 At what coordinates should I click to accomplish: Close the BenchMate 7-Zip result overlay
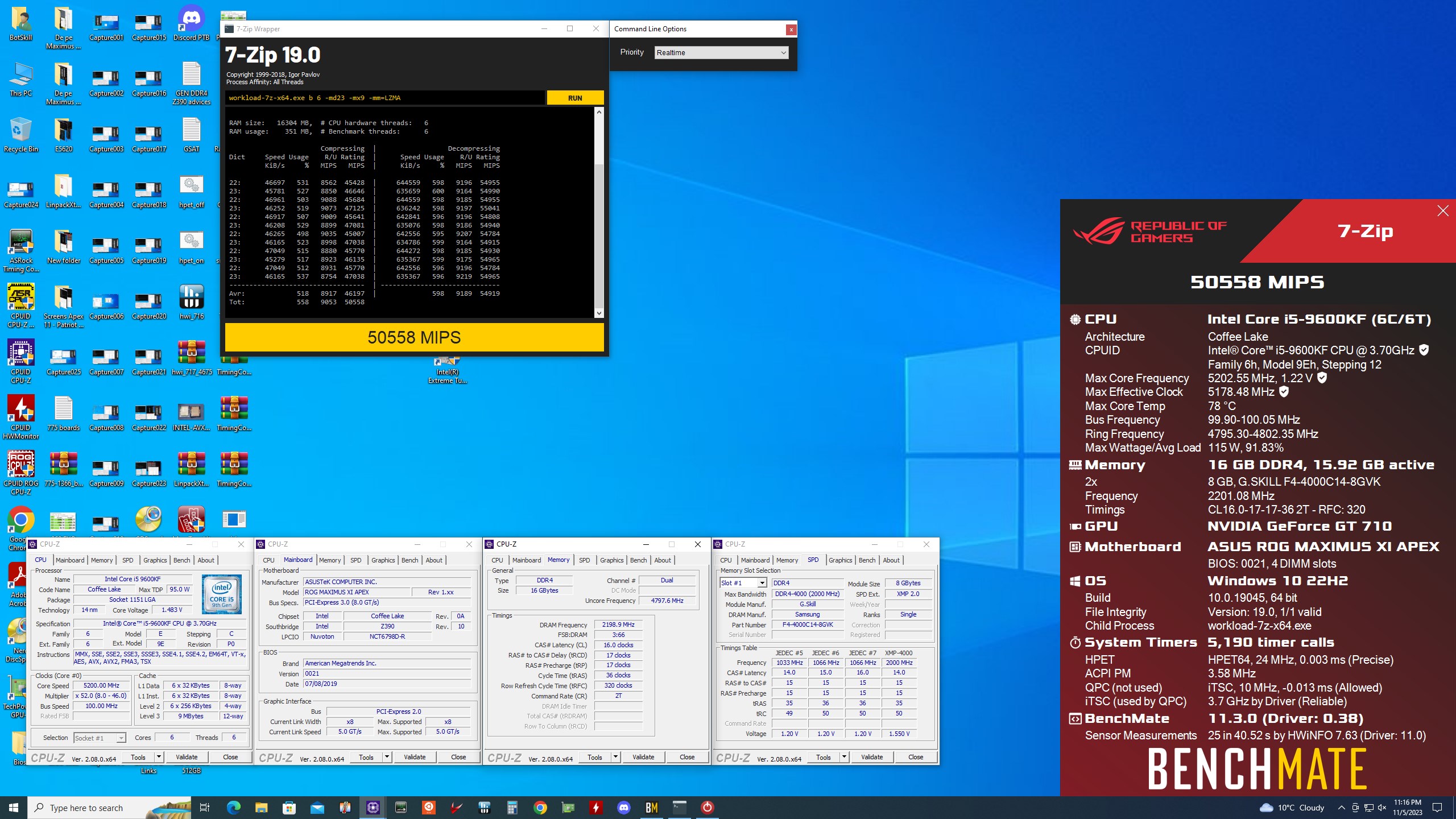coord(1443,211)
